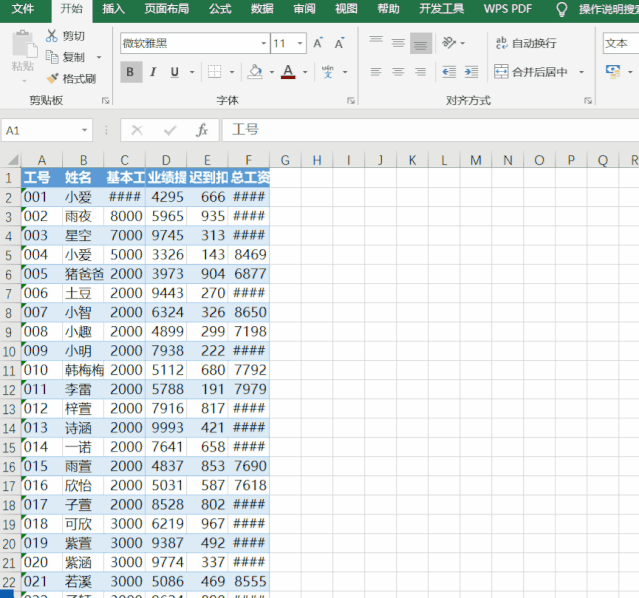
Task: Switch to the WPS PDF tab
Action: click(x=508, y=9)
